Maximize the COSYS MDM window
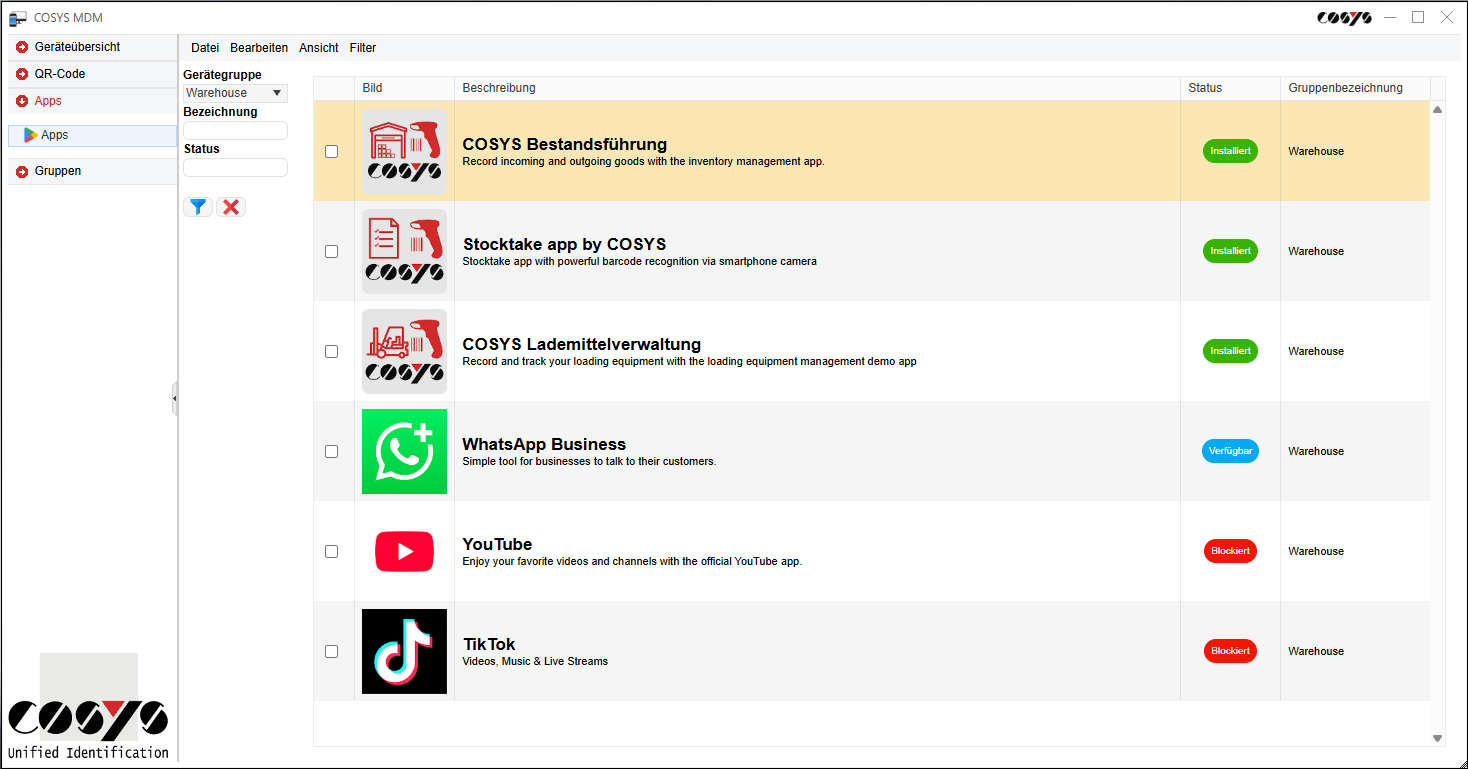 (1418, 17)
